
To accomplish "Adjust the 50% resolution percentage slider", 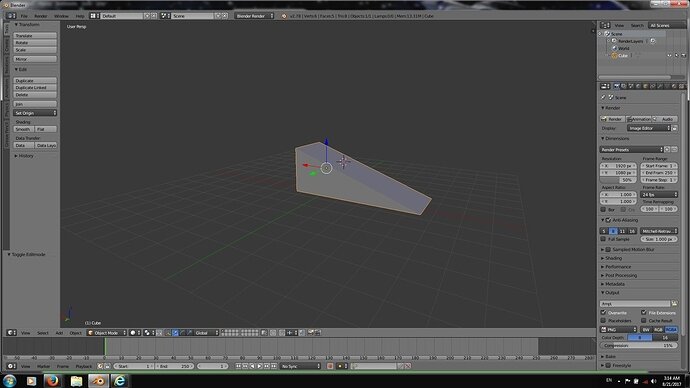I will [618, 180].
